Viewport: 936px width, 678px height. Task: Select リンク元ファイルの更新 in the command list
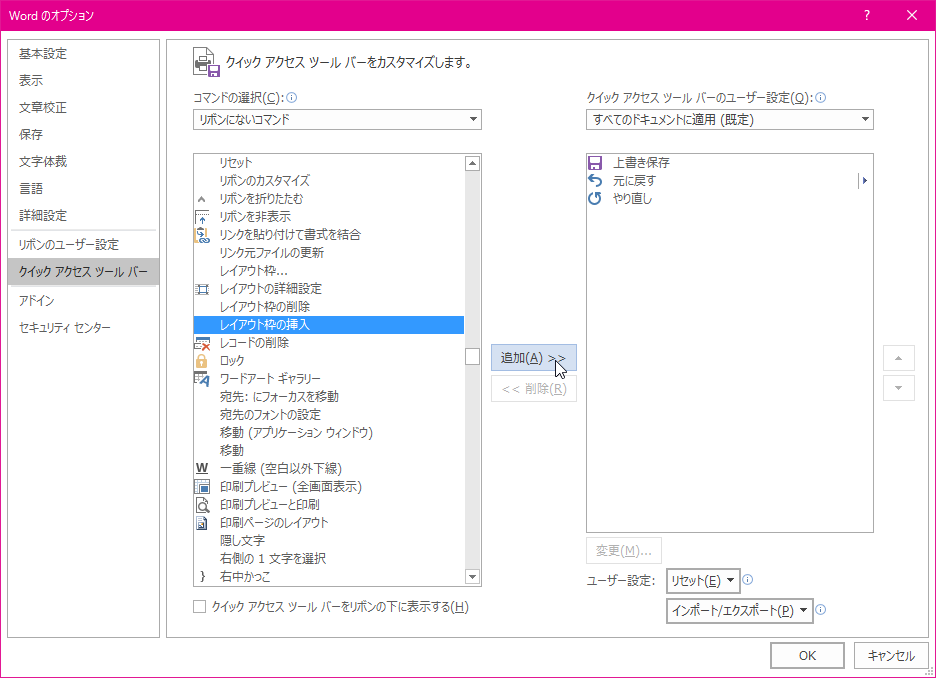pos(329,253)
